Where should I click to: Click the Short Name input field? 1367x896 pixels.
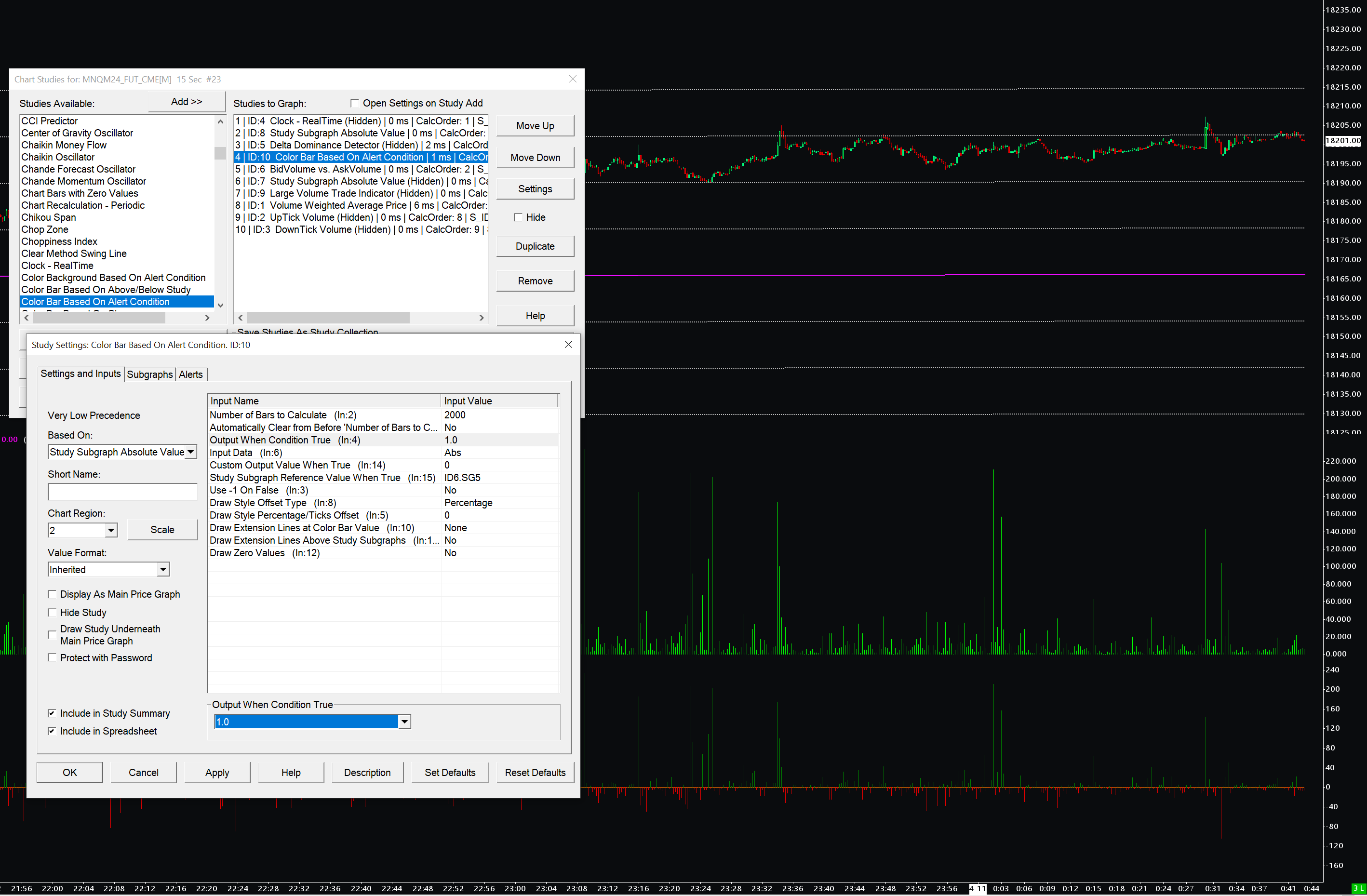tap(122, 492)
